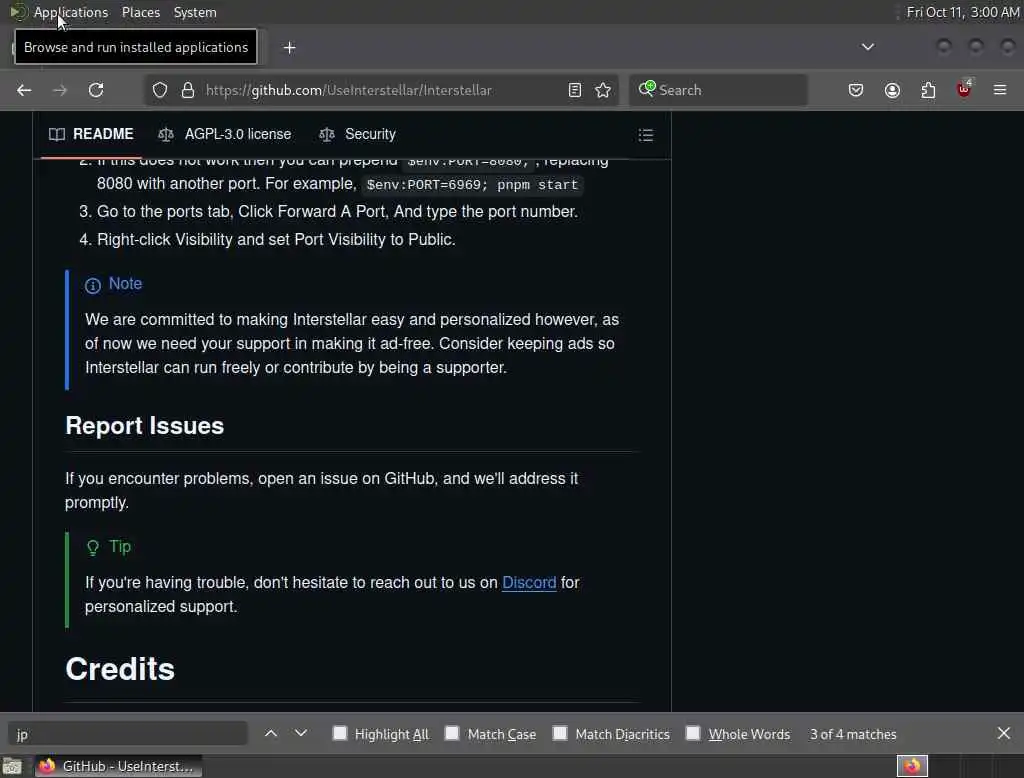Open the System menu
The width and height of the screenshot is (1024, 778).
(x=195, y=12)
